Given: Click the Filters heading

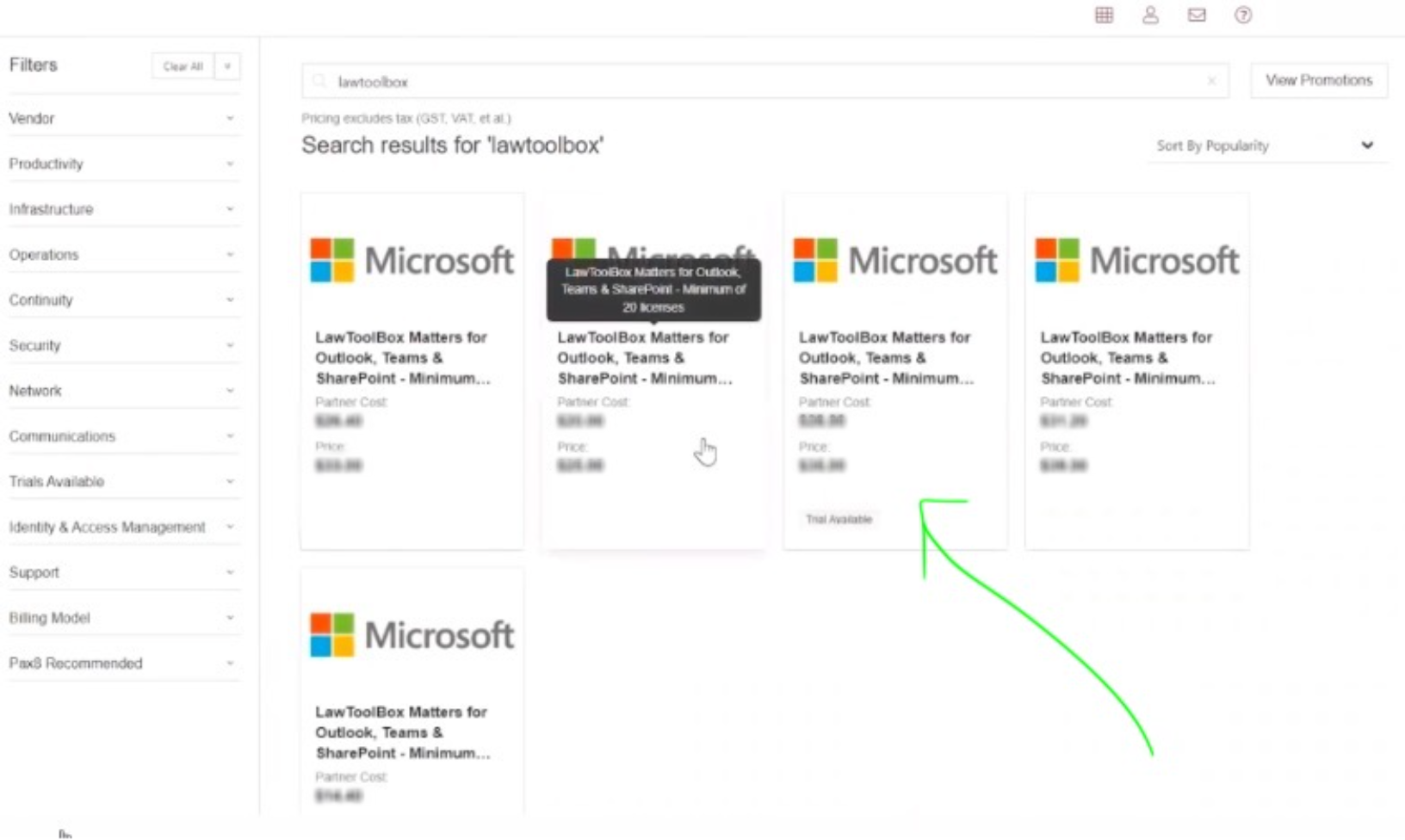Looking at the screenshot, I should coord(33,65).
